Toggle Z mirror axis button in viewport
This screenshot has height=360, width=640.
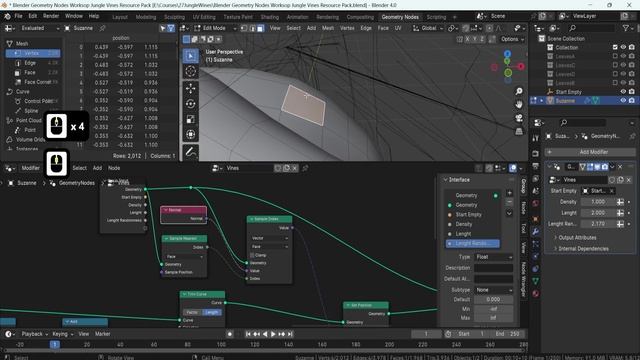[x=482, y=39]
